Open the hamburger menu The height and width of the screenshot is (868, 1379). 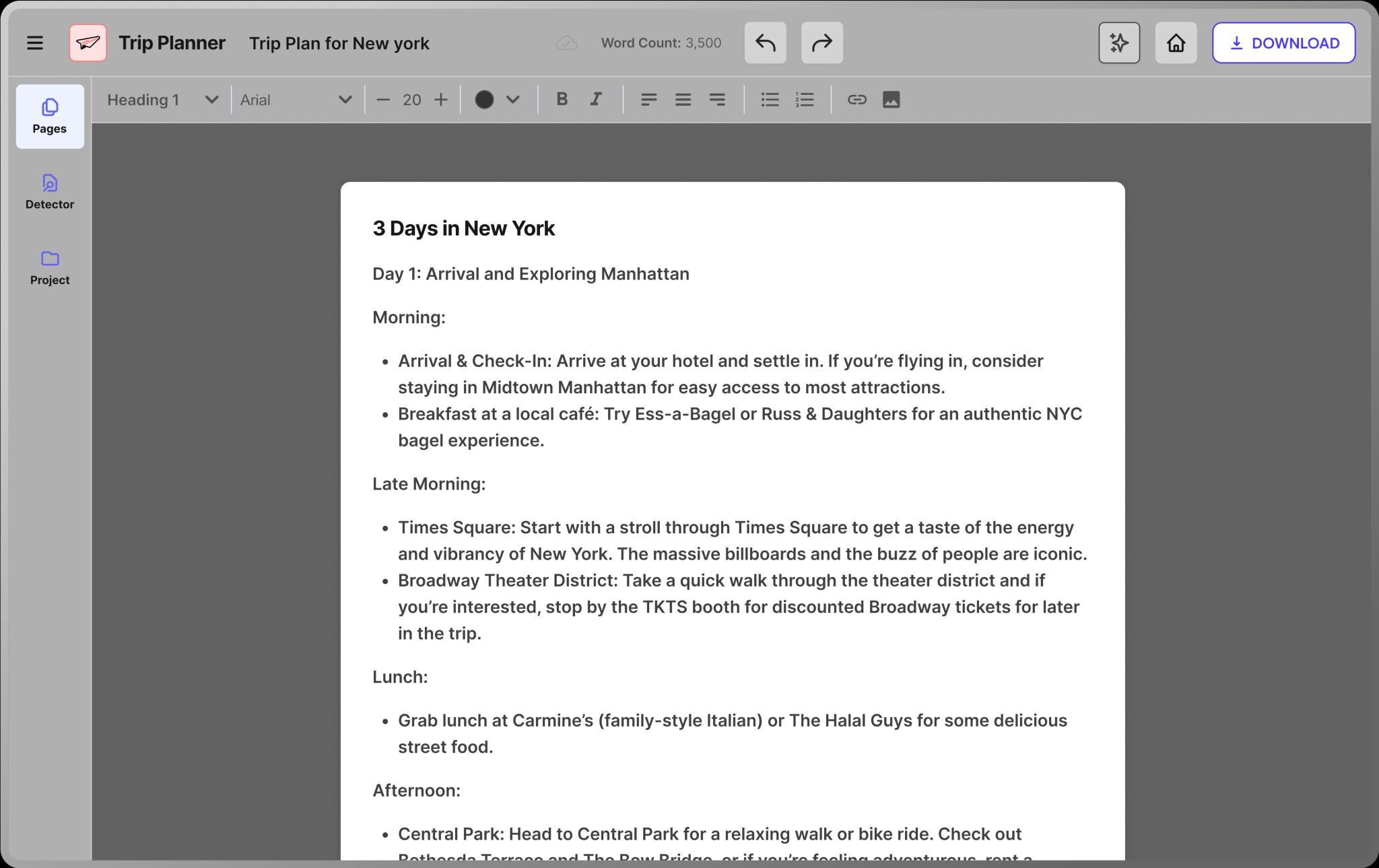click(35, 43)
